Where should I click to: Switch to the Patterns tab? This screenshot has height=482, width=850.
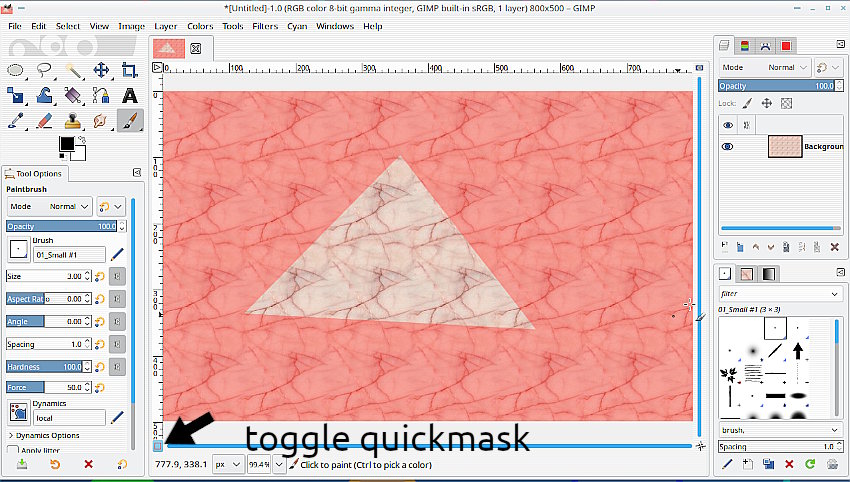(x=746, y=274)
